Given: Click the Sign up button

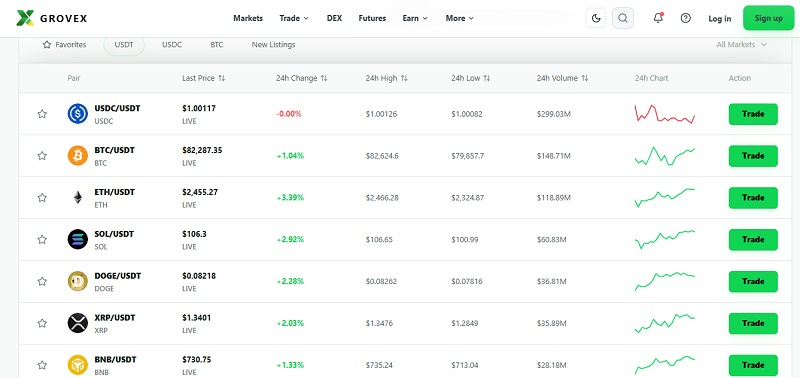Looking at the screenshot, I should [768, 18].
